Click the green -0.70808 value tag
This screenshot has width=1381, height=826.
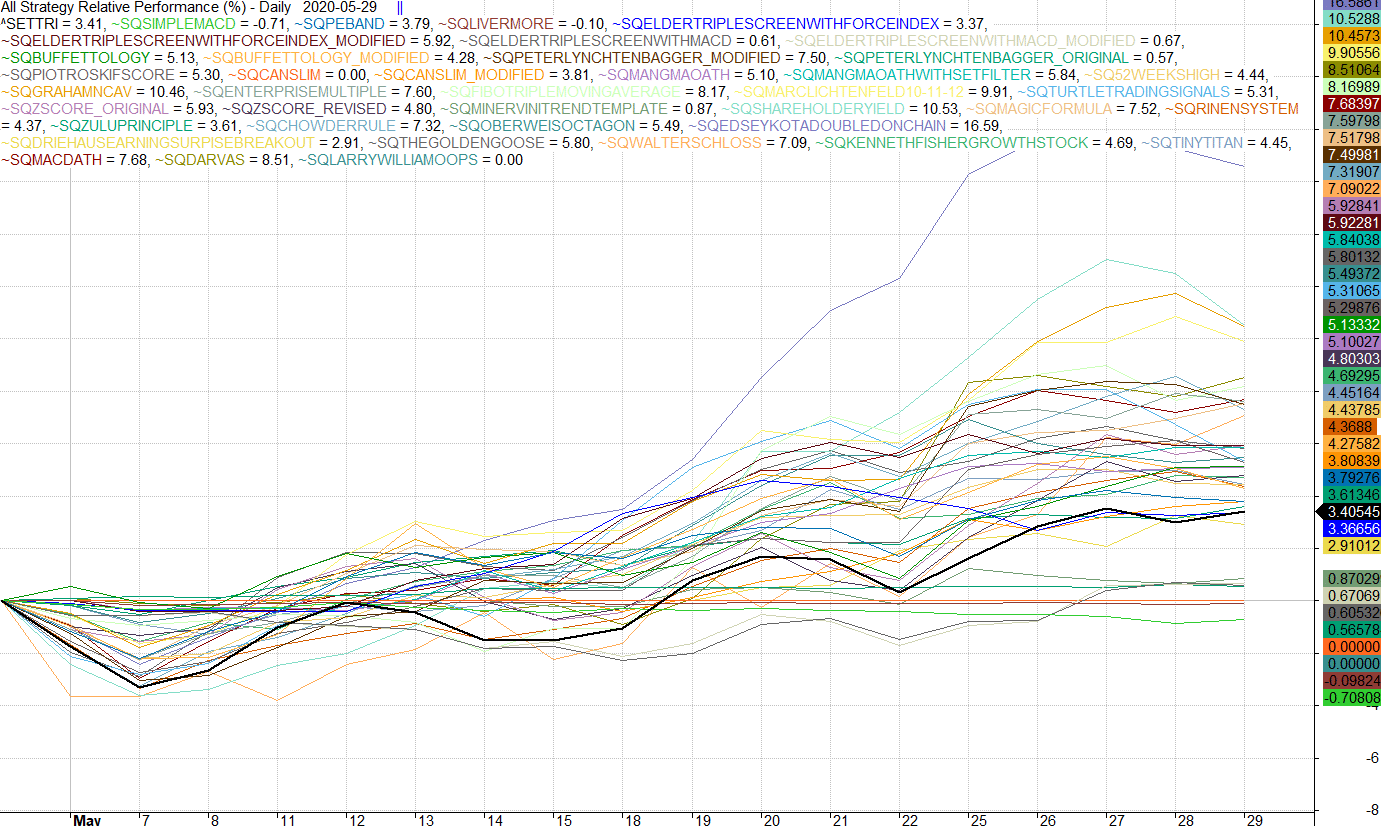coord(1351,698)
